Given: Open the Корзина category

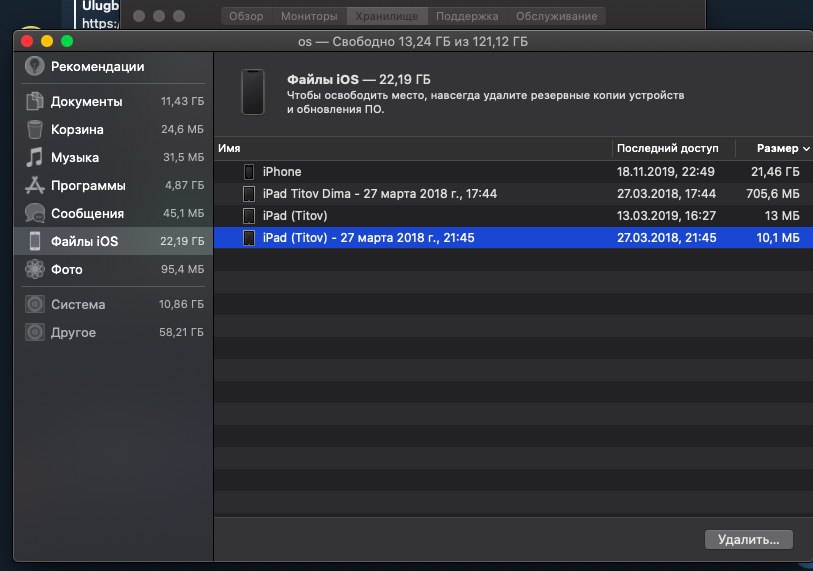Looking at the screenshot, I should pos(113,129).
